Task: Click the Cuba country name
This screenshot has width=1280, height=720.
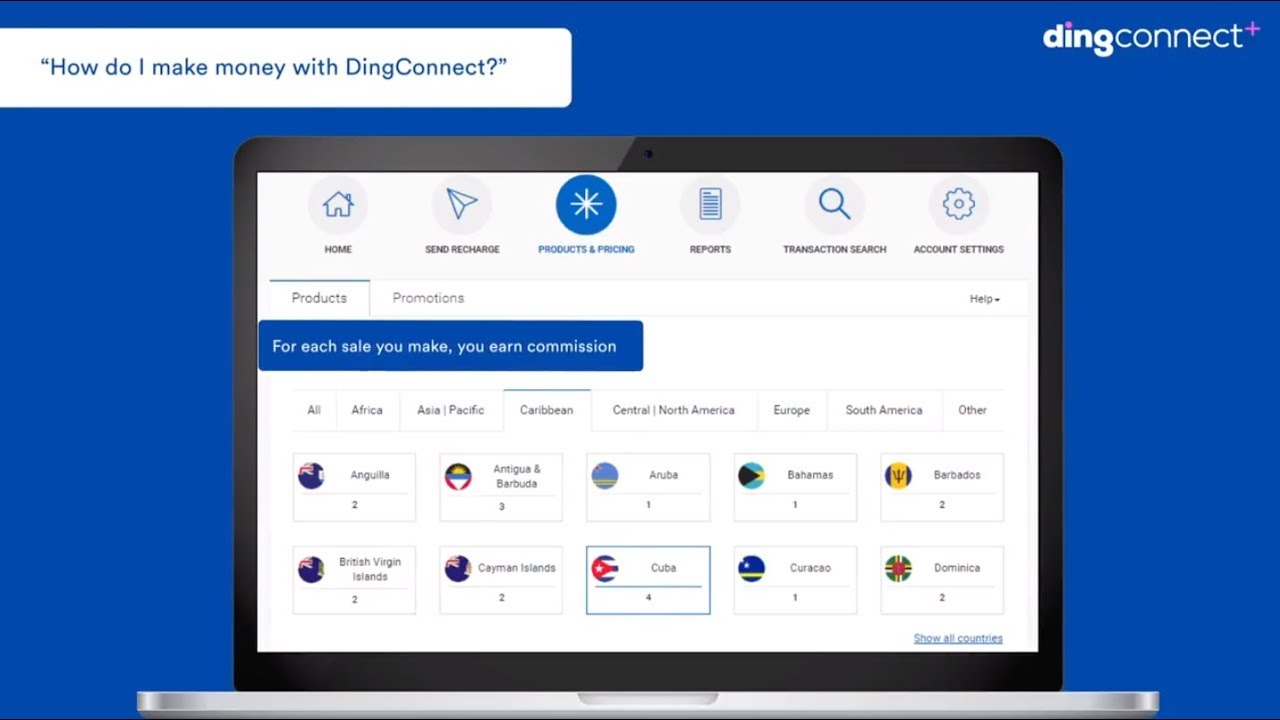Action: (663, 568)
